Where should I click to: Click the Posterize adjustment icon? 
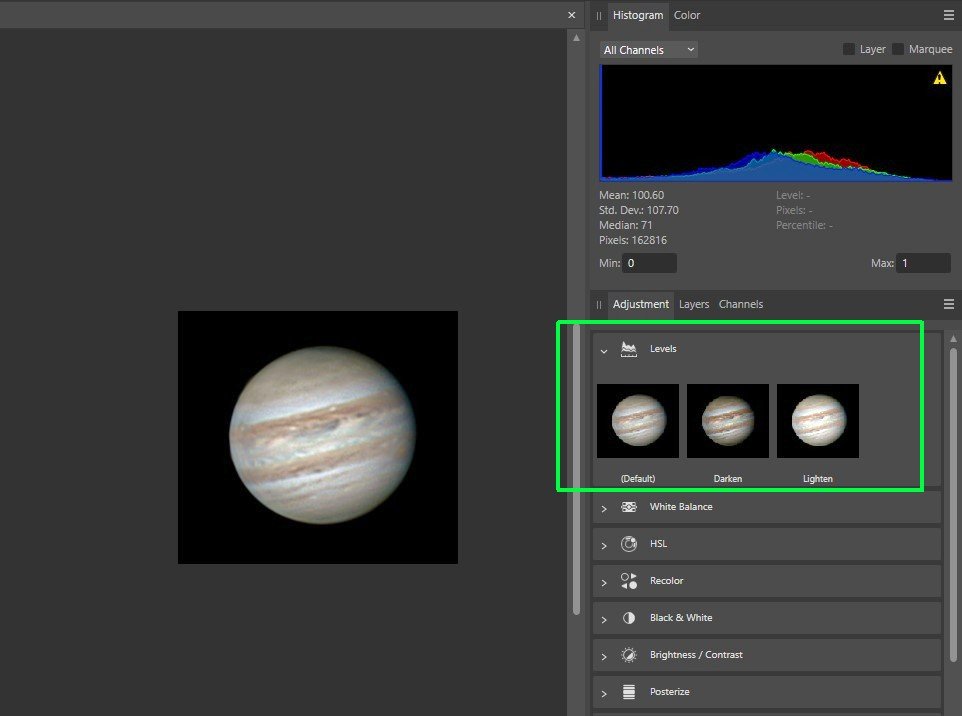tap(629, 692)
